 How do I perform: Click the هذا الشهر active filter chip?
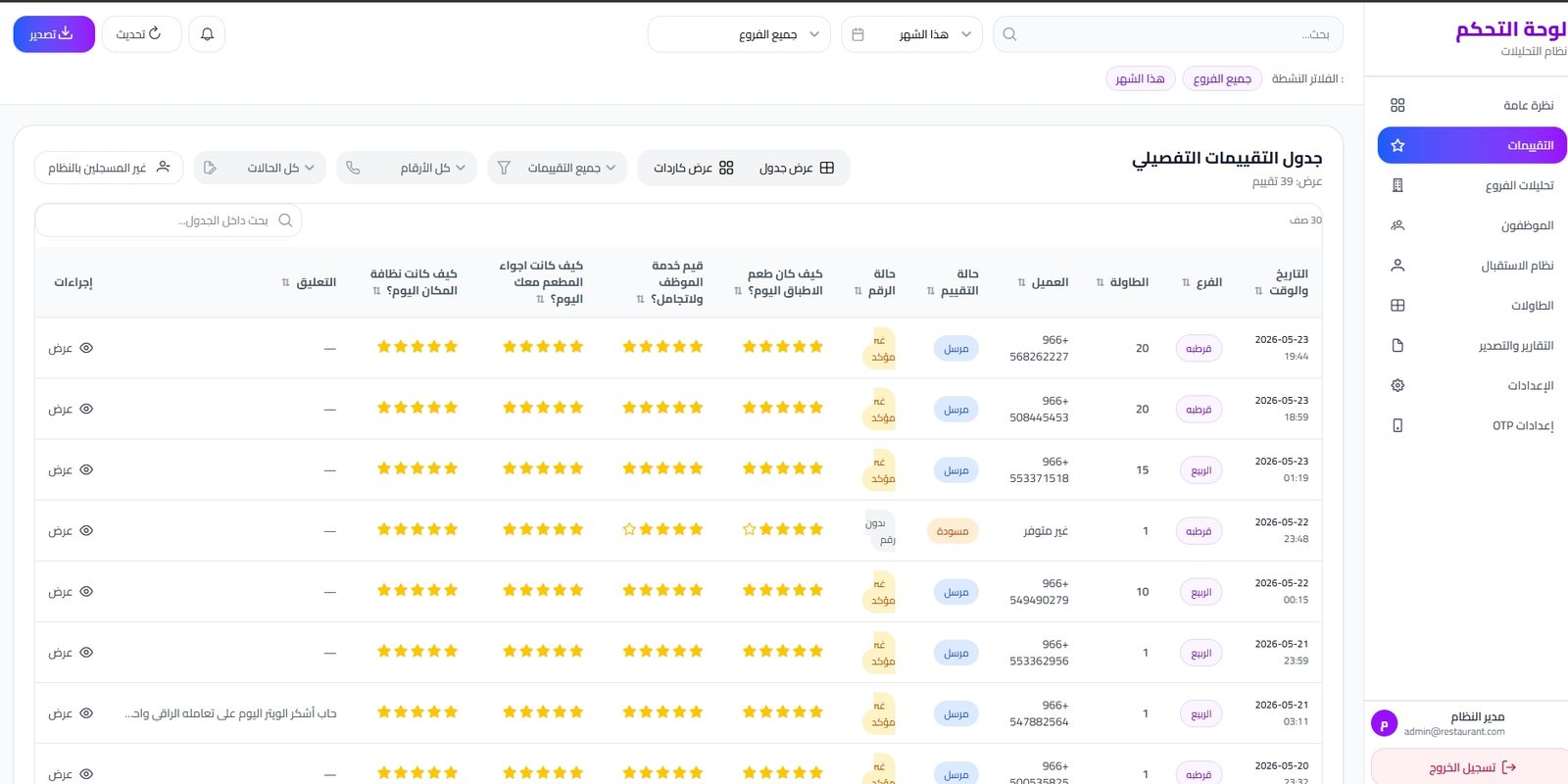pyautogui.click(x=1140, y=78)
